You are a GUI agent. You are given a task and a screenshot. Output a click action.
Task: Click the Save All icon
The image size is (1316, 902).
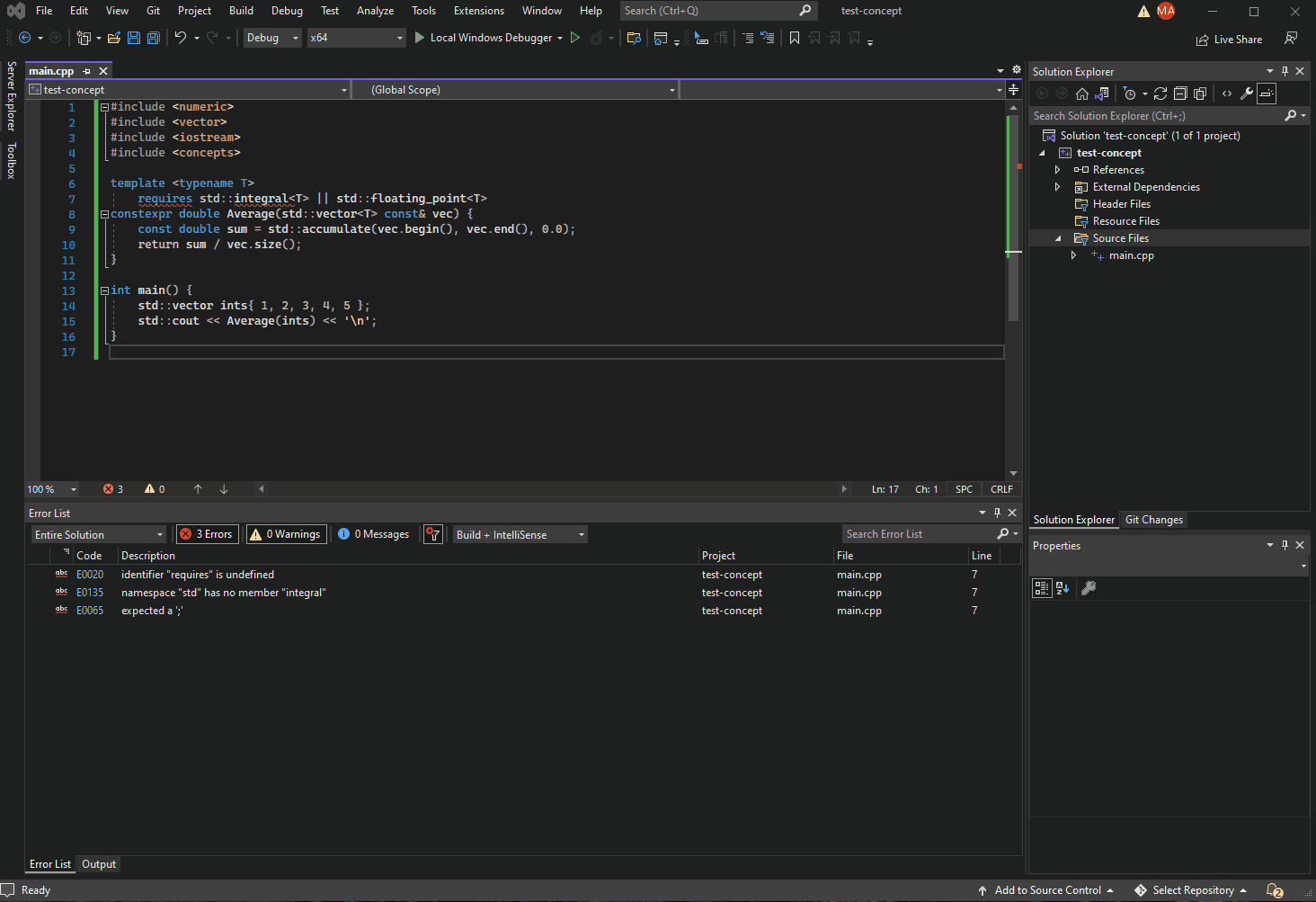154,38
